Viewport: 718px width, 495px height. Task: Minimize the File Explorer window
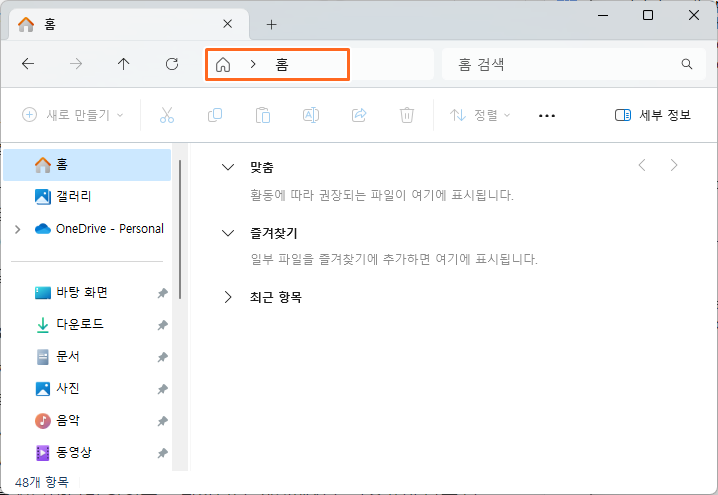click(x=603, y=15)
